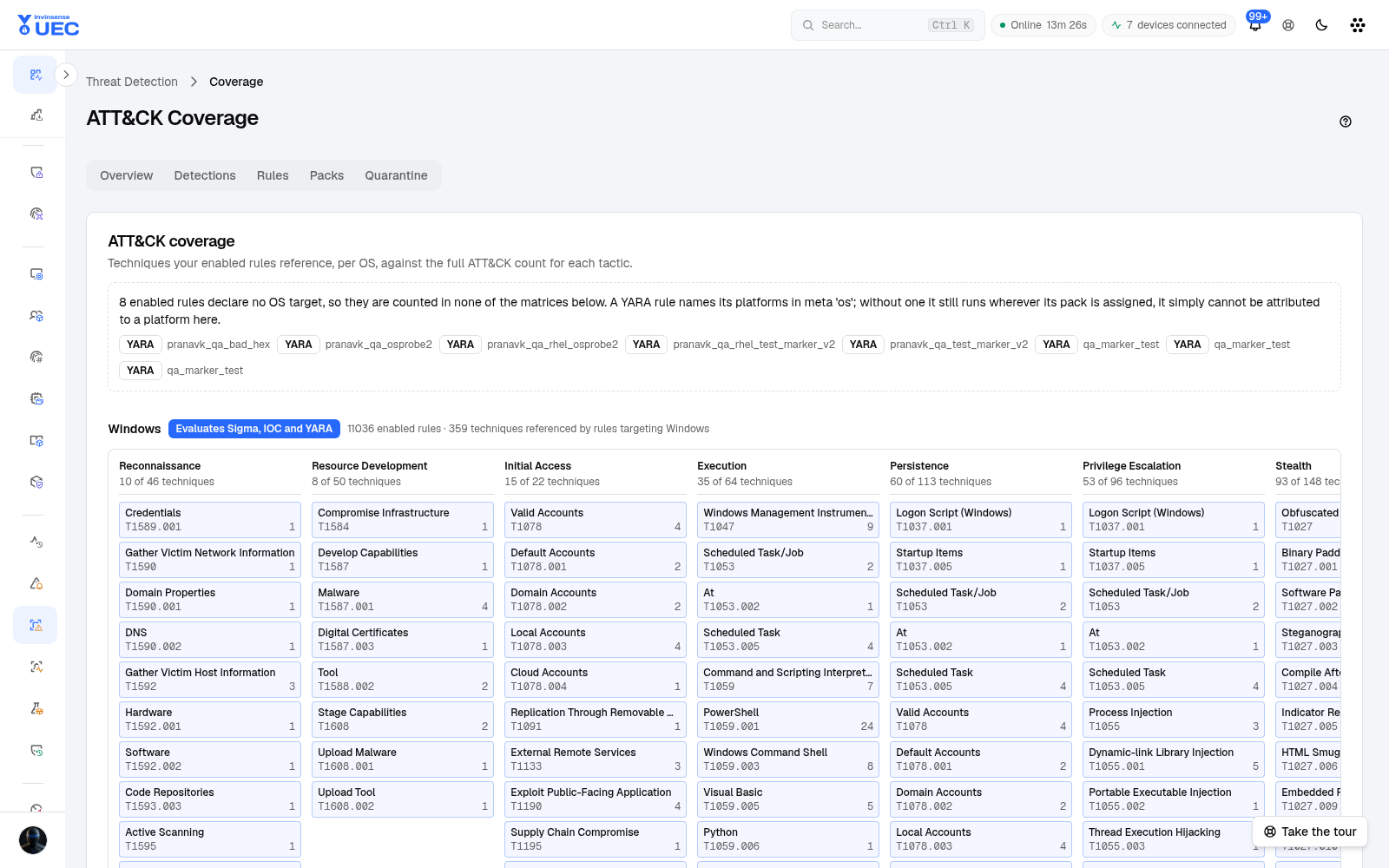Focus the Search input field
1389x868 pixels.
click(x=887, y=25)
